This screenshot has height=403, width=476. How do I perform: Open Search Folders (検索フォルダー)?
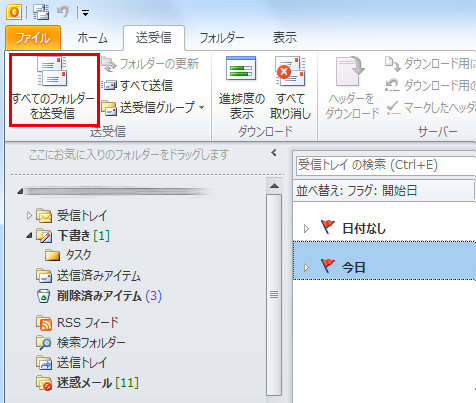(91, 342)
